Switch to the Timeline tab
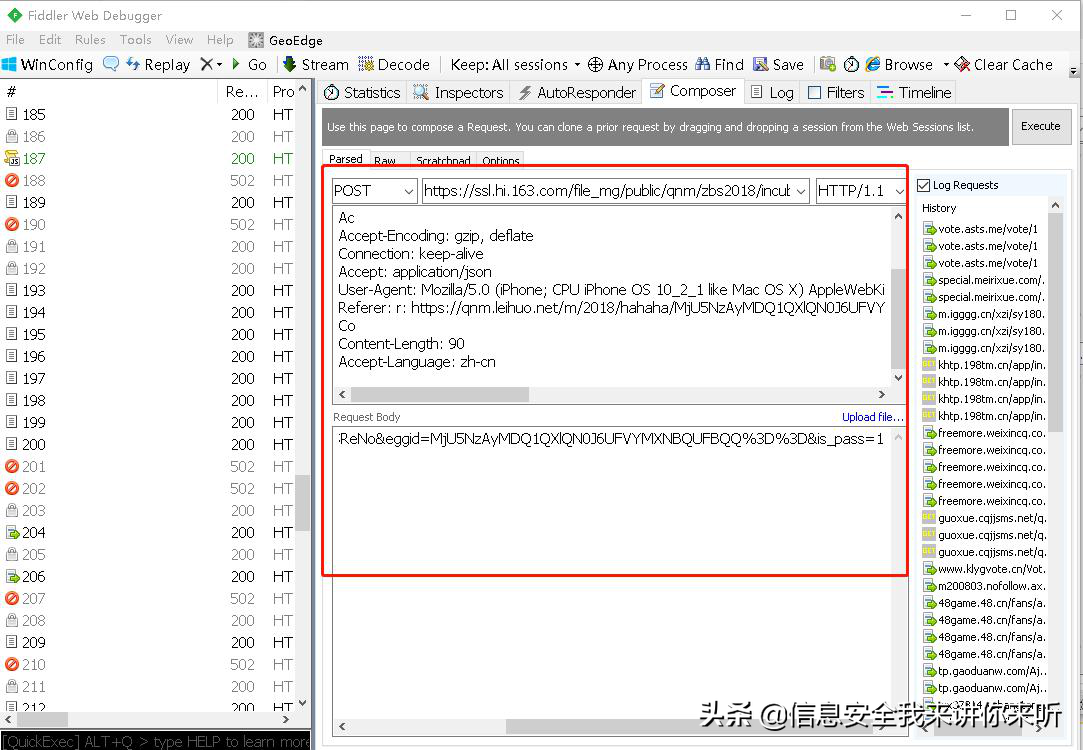The height and width of the screenshot is (750, 1083). tap(914, 93)
